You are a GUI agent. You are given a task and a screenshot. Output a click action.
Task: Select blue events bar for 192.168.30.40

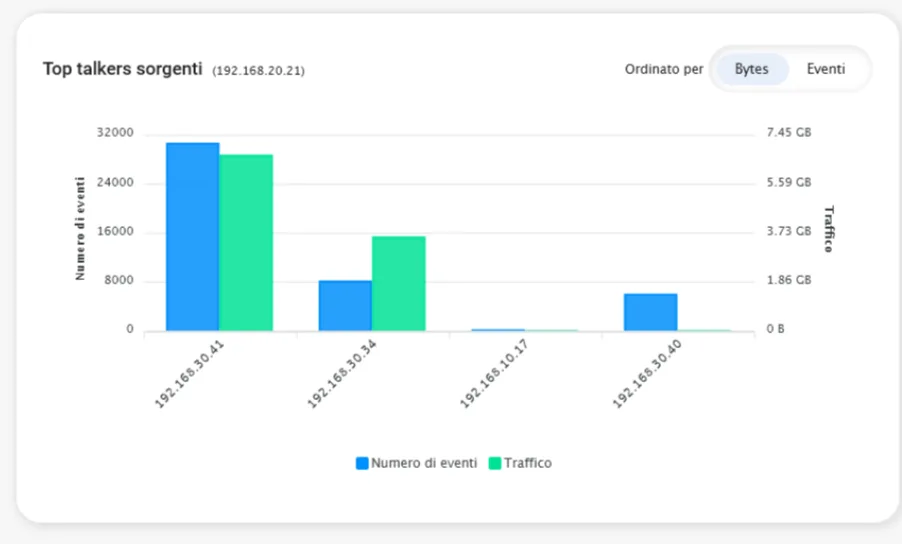coord(651,312)
